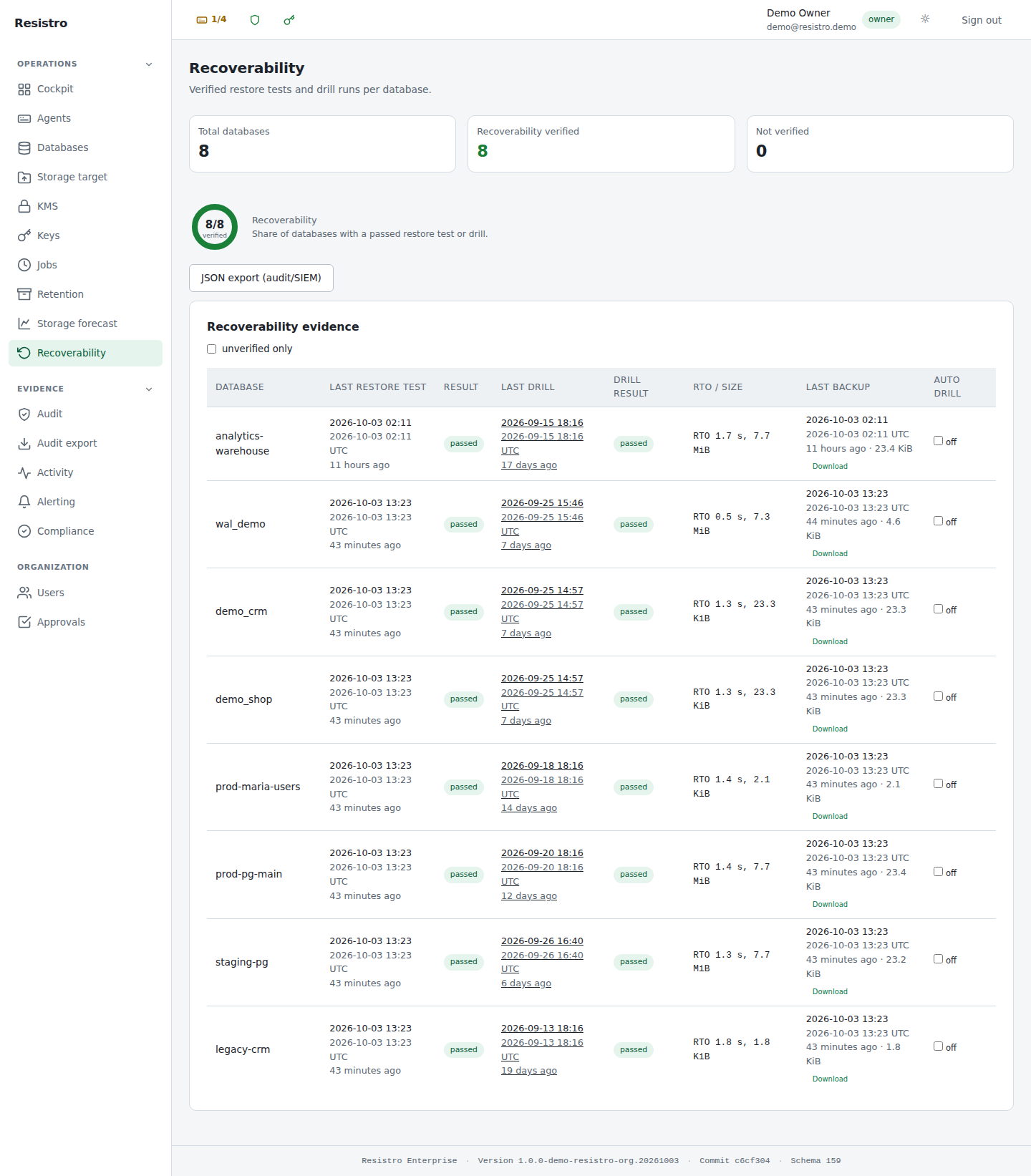Open the Cockpit grid icon
The image size is (1031, 1176).
pyautogui.click(x=24, y=89)
